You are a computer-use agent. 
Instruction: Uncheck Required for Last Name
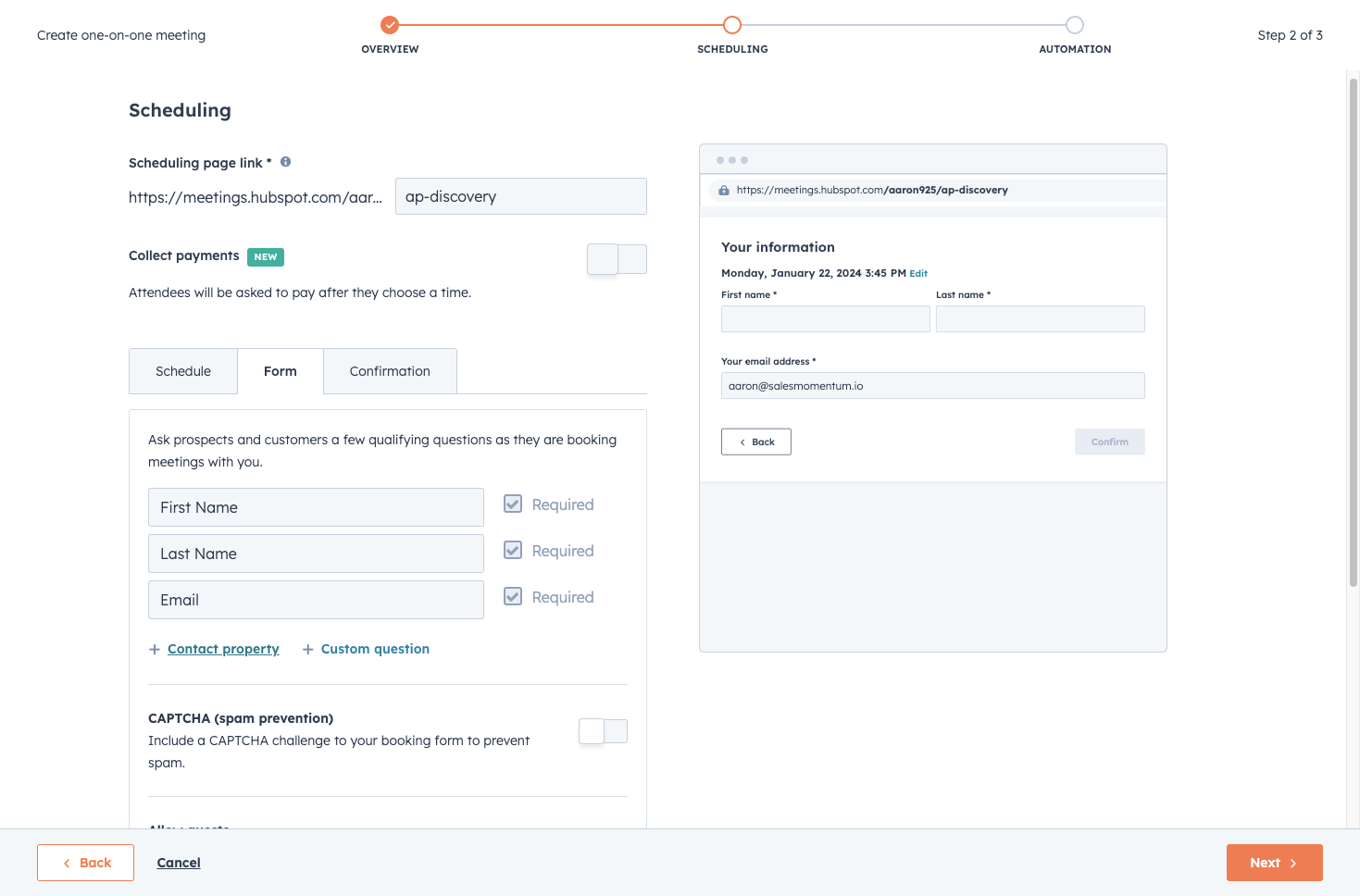click(513, 550)
